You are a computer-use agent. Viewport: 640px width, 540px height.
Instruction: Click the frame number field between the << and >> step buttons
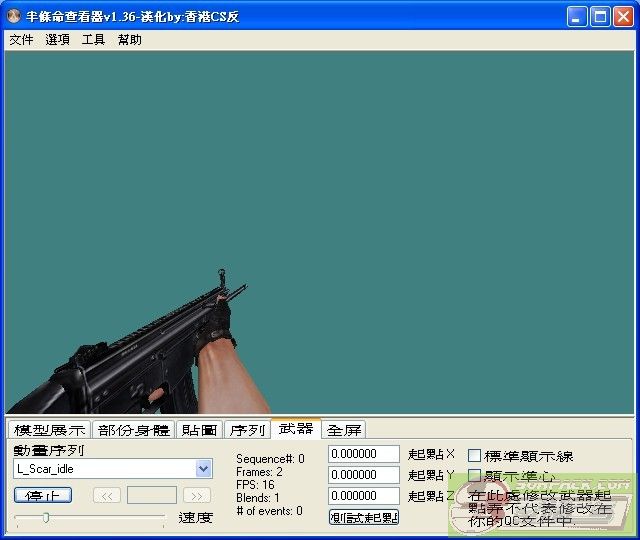pyautogui.click(x=152, y=496)
